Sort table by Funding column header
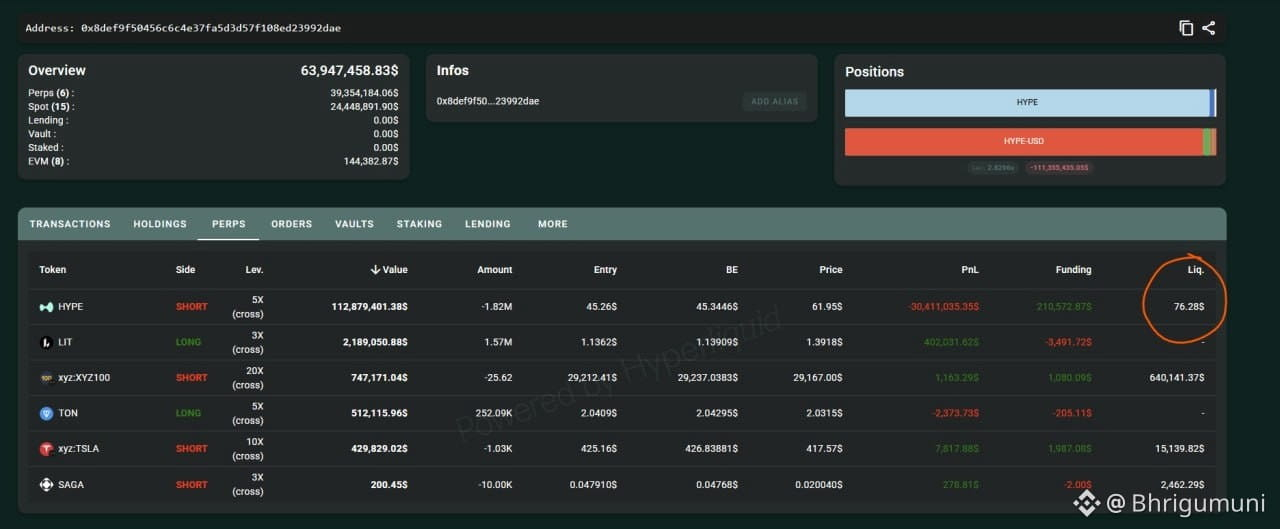 (1073, 270)
